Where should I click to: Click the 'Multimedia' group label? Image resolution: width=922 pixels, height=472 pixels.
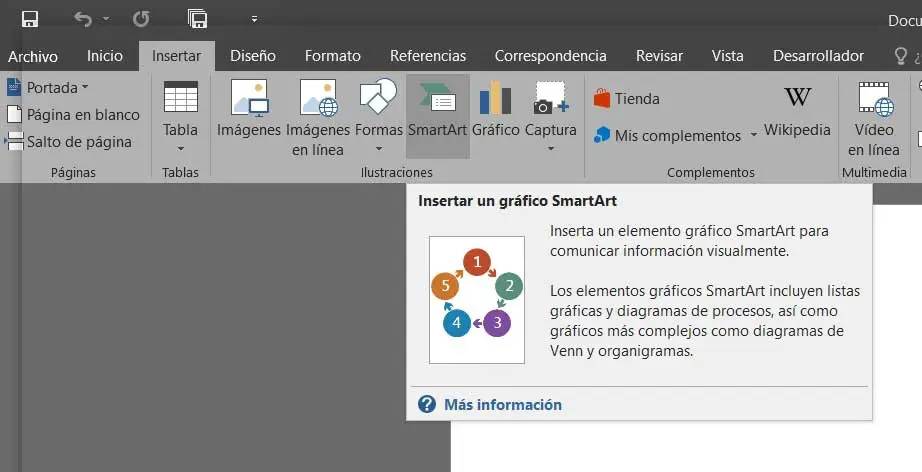(874, 172)
